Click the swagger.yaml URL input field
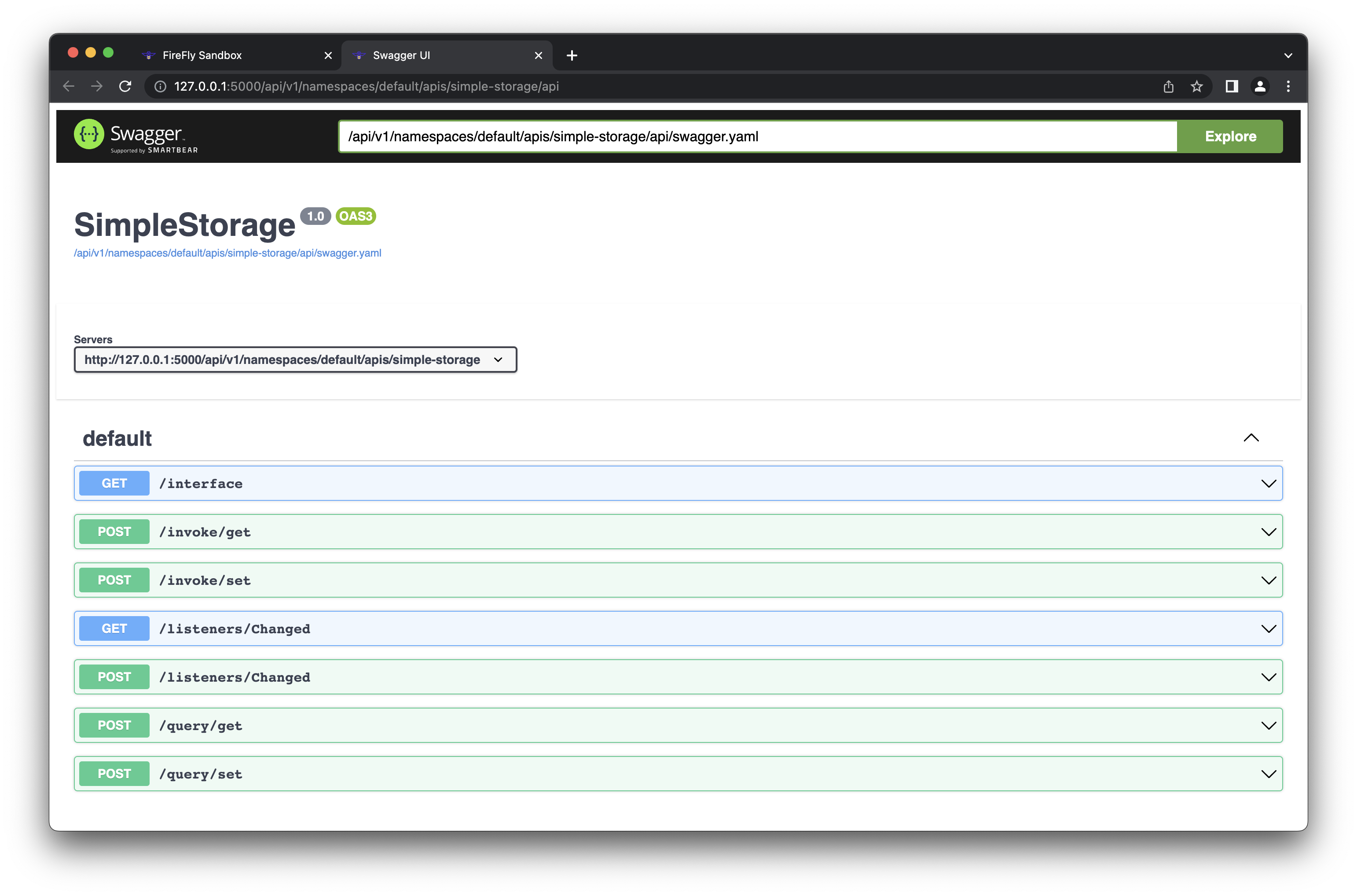 (x=757, y=136)
